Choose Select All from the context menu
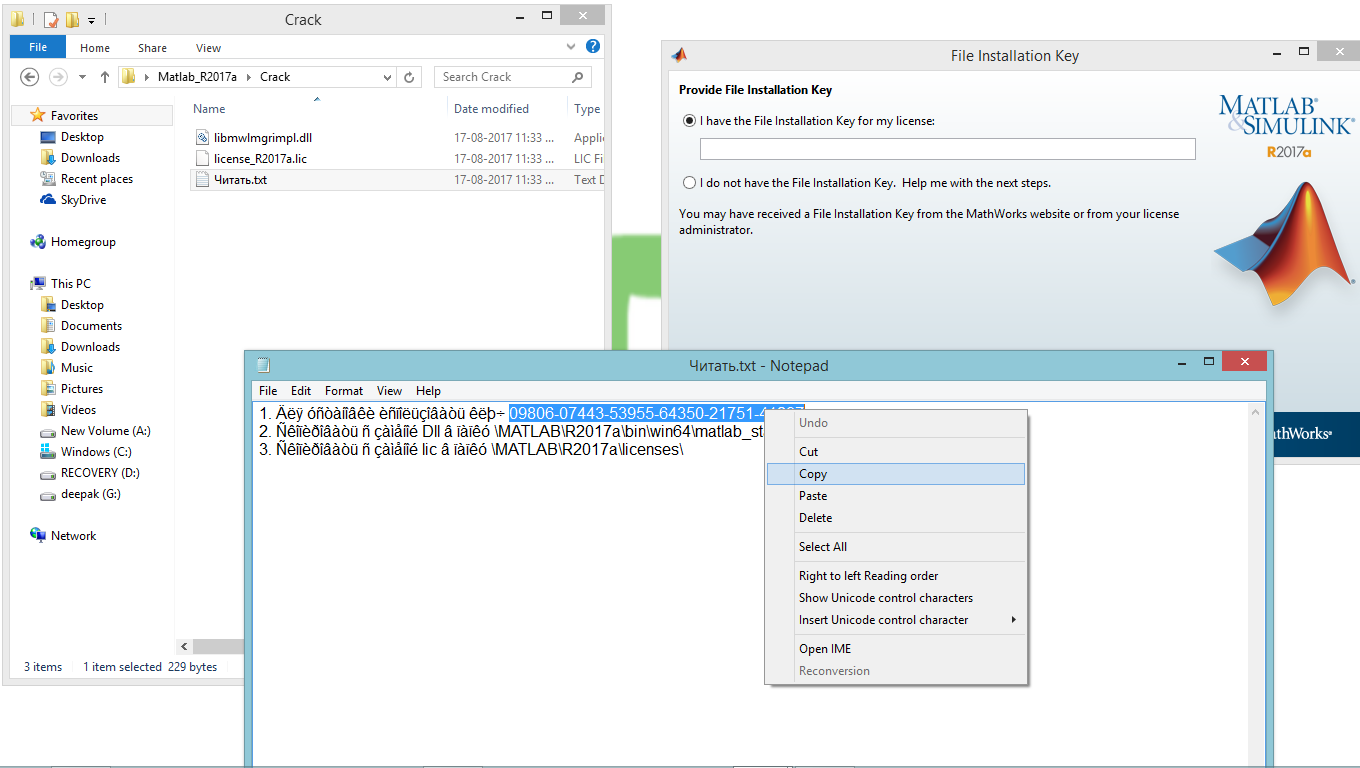The width and height of the screenshot is (1360, 768). (x=896, y=547)
